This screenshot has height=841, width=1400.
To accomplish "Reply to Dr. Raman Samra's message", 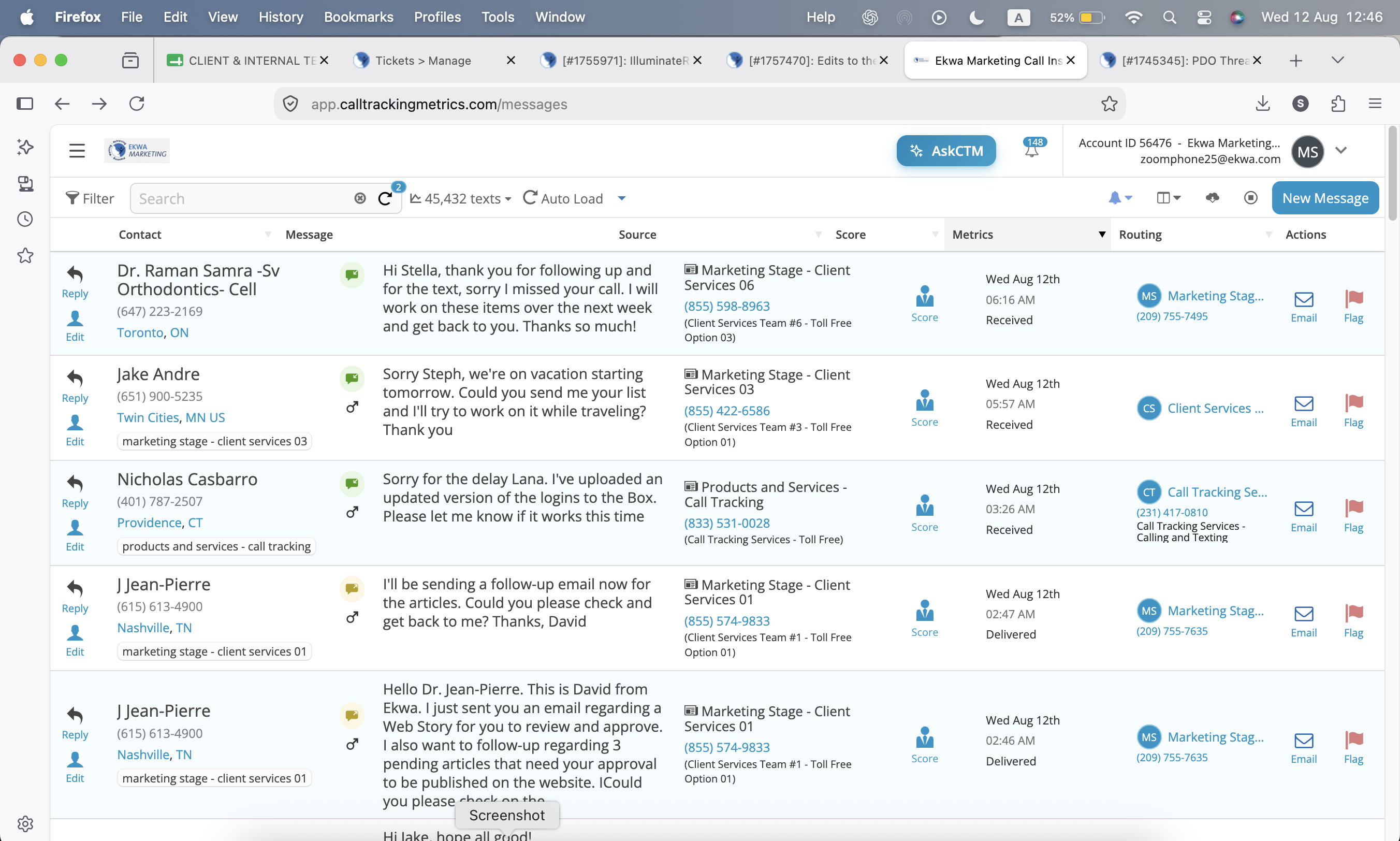I will click(x=75, y=282).
